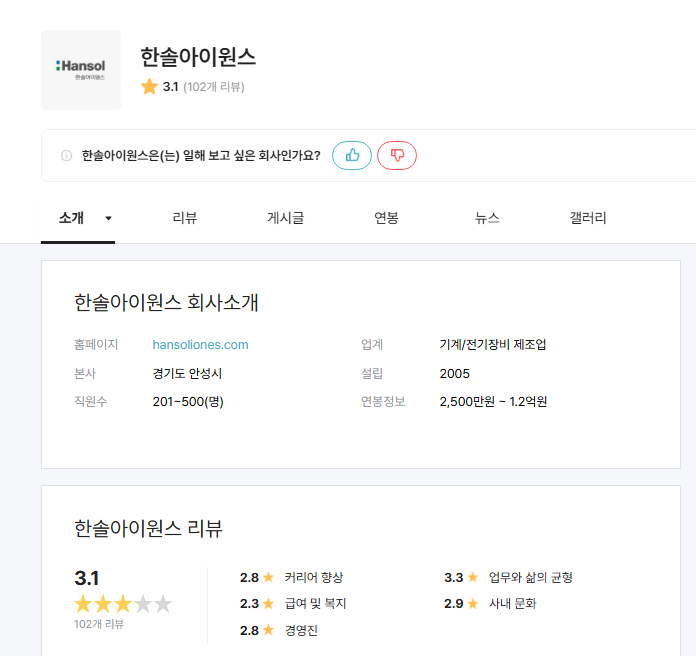Click the 업무와 삶의 균형 rating star
This screenshot has height=656, width=696.
(473, 577)
